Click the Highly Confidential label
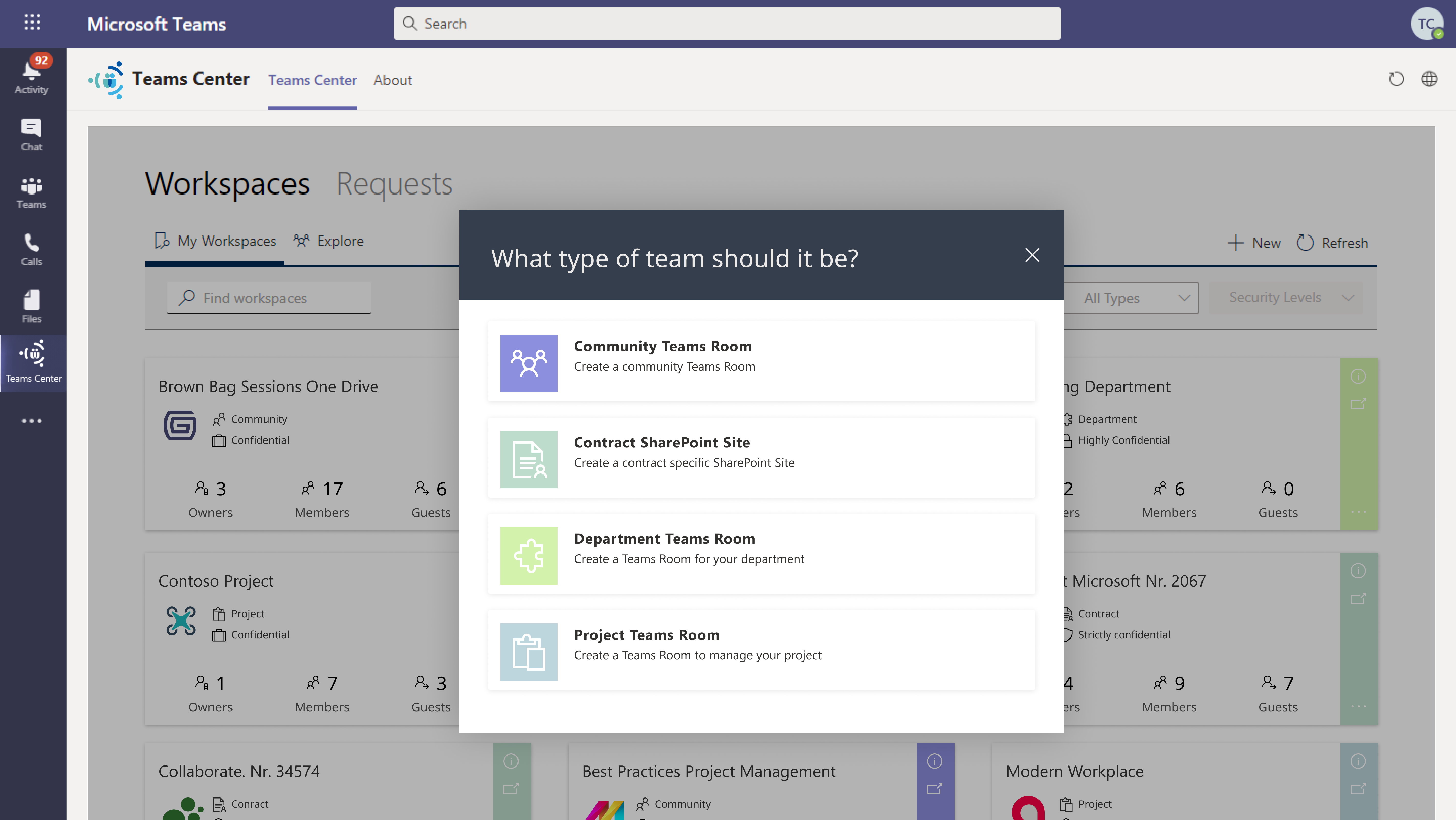1456x820 pixels. [1124, 440]
